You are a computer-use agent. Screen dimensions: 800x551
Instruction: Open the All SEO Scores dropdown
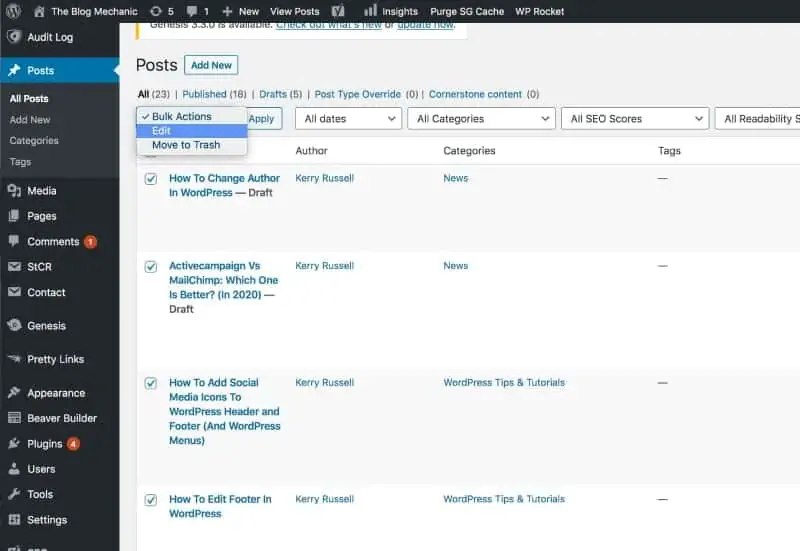click(634, 119)
